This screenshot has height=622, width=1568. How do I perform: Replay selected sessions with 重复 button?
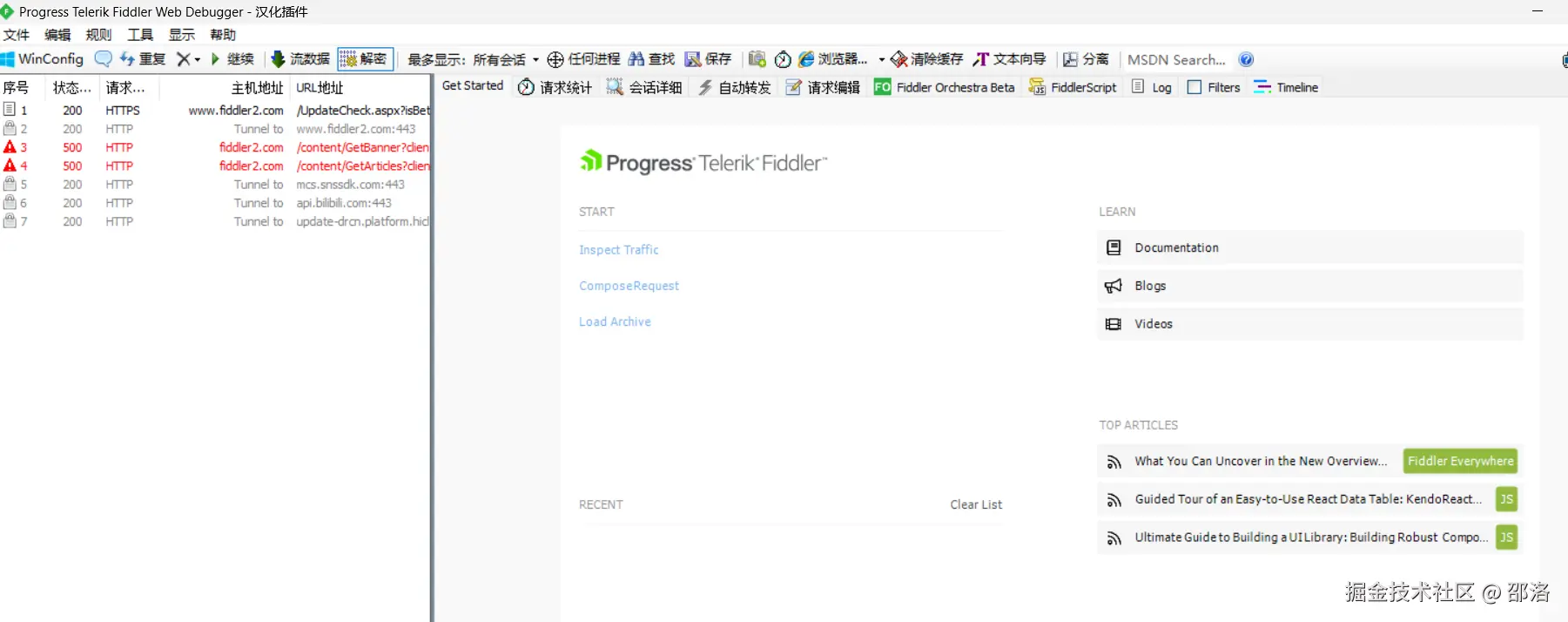coord(143,59)
